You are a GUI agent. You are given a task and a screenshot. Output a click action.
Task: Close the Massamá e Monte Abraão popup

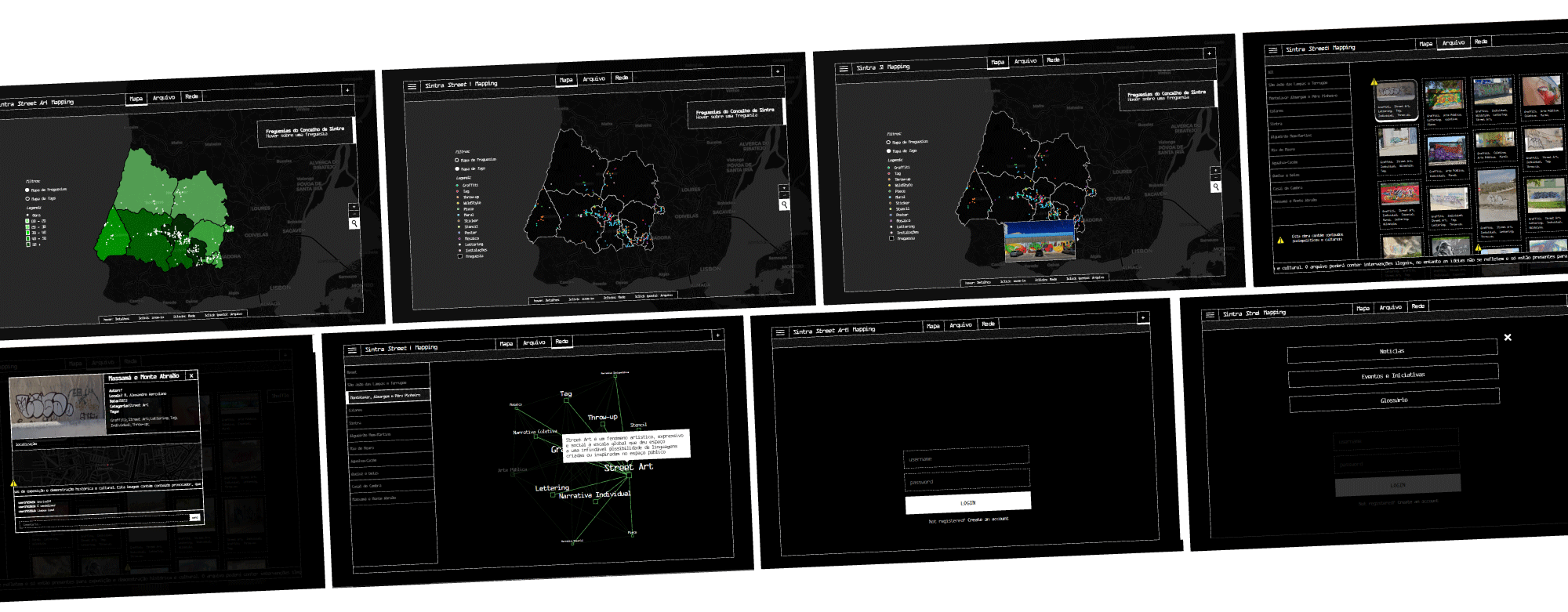coord(191,376)
